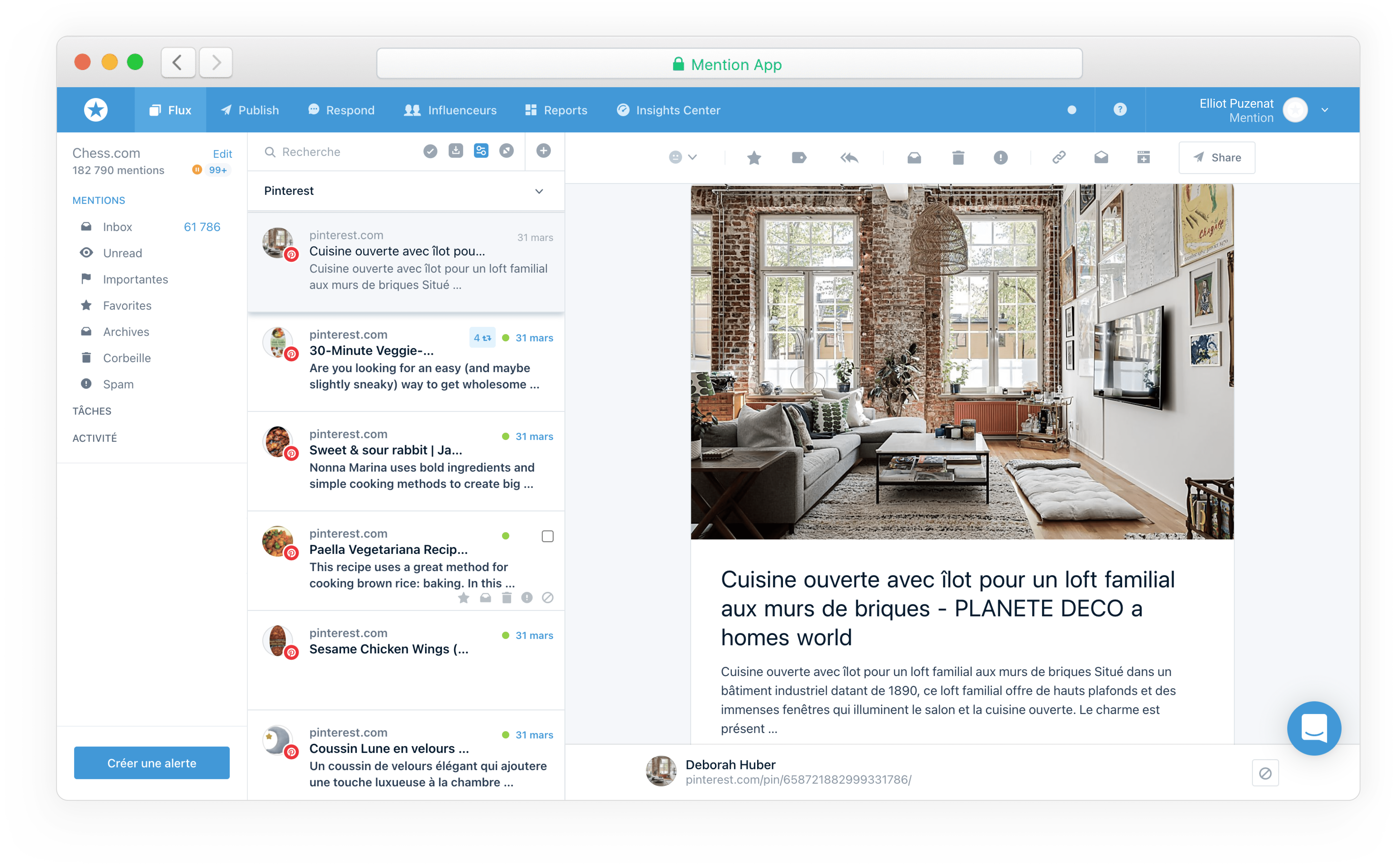The image size is (1395, 868).
Task: Copy link using chain icon
Action: click(x=1059, y=157)
